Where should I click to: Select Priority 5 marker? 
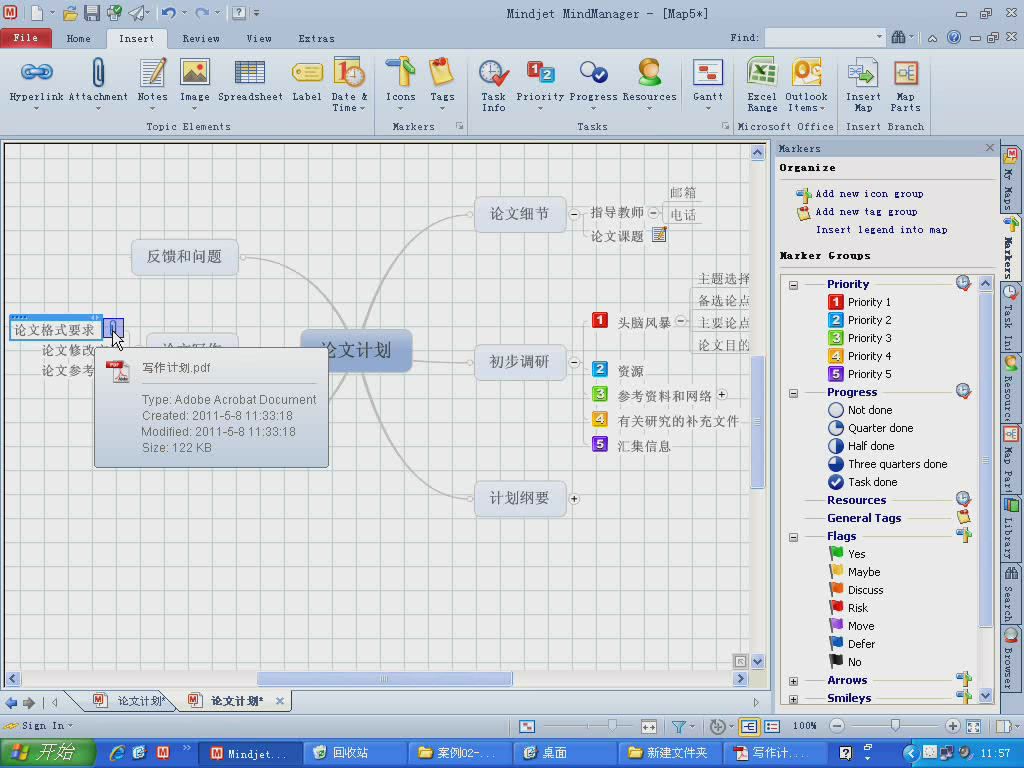tap(859, 374)
